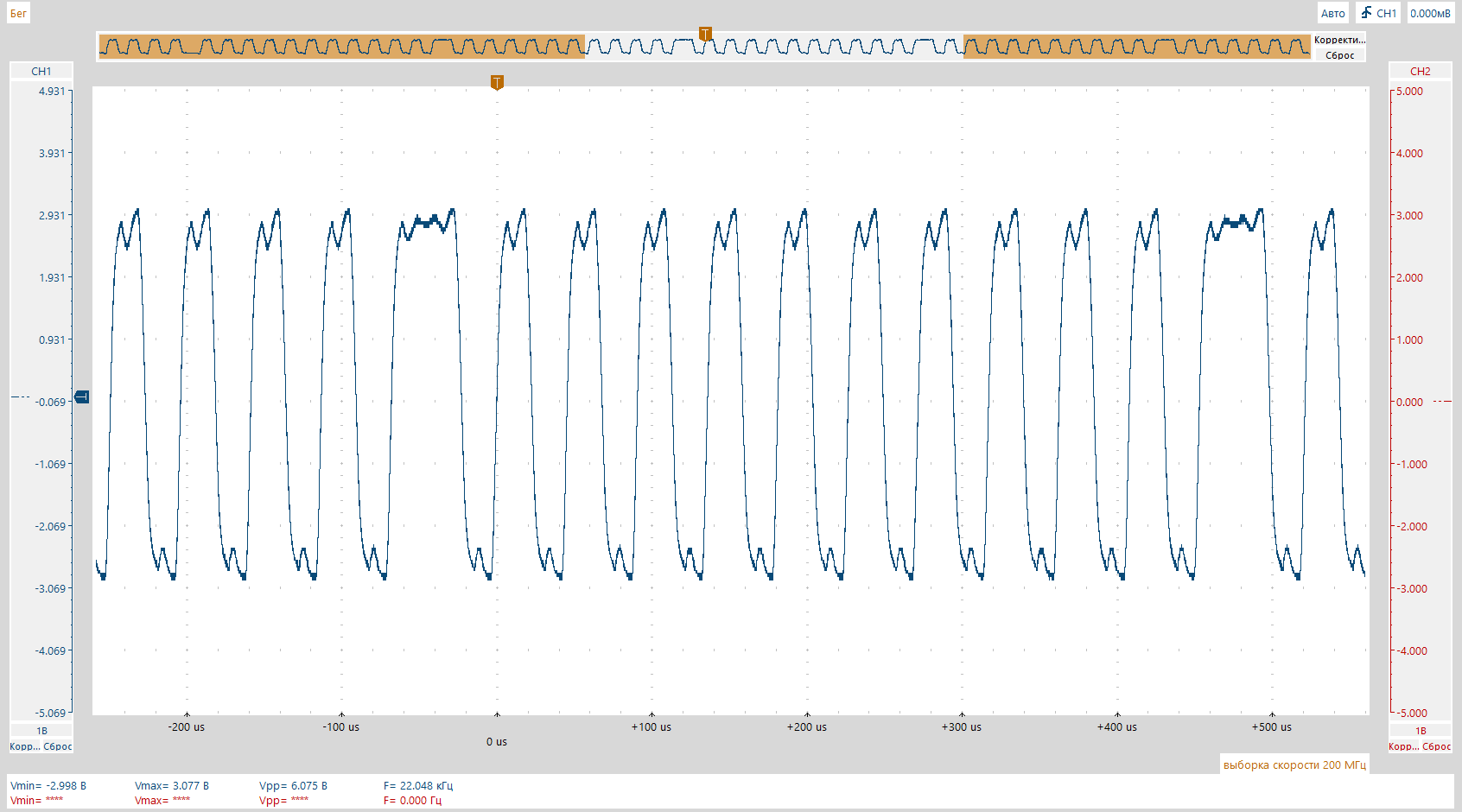The width and height of the screenshot is (1462, 812).
Task: Click the "+500 us" time axis label
Action: coord(1272,726)
